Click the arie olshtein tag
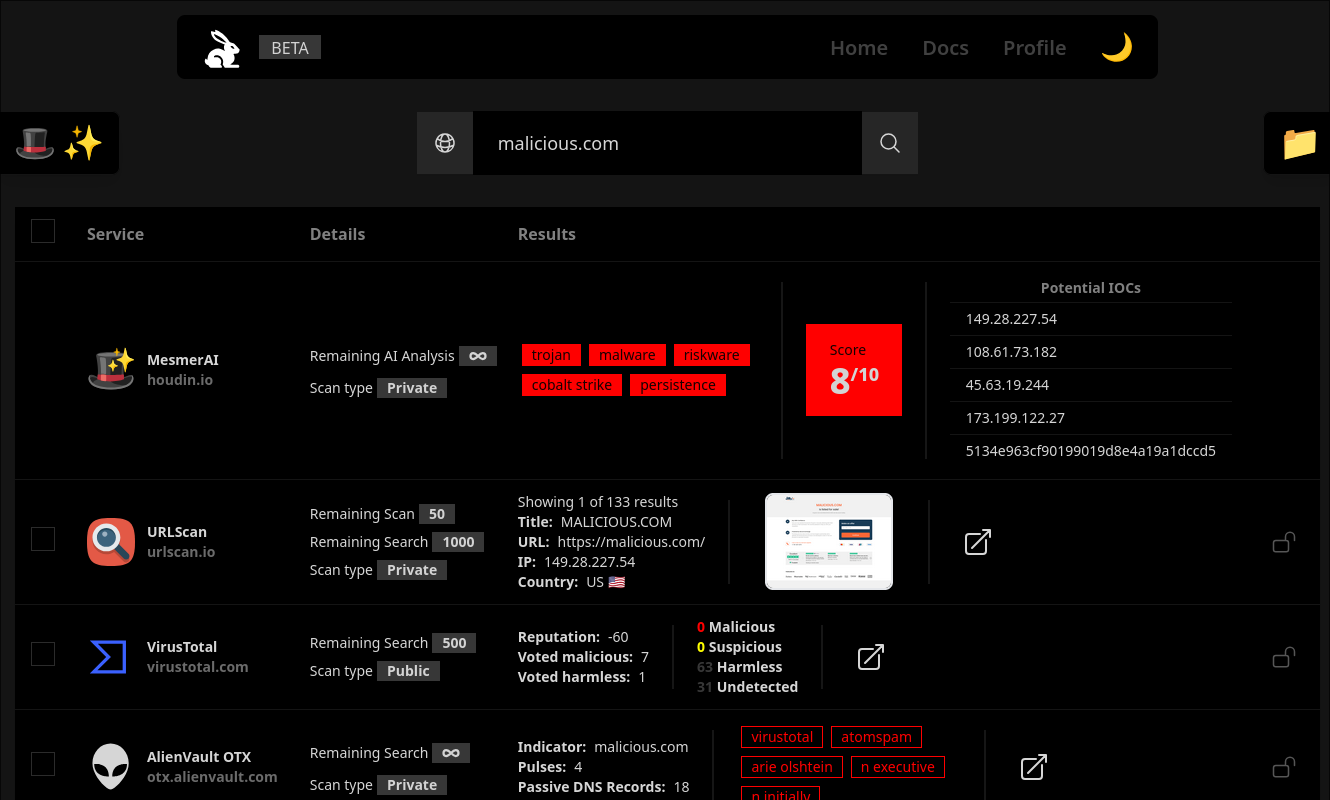This screenshot has height=800, width=1330. (792, 767)
